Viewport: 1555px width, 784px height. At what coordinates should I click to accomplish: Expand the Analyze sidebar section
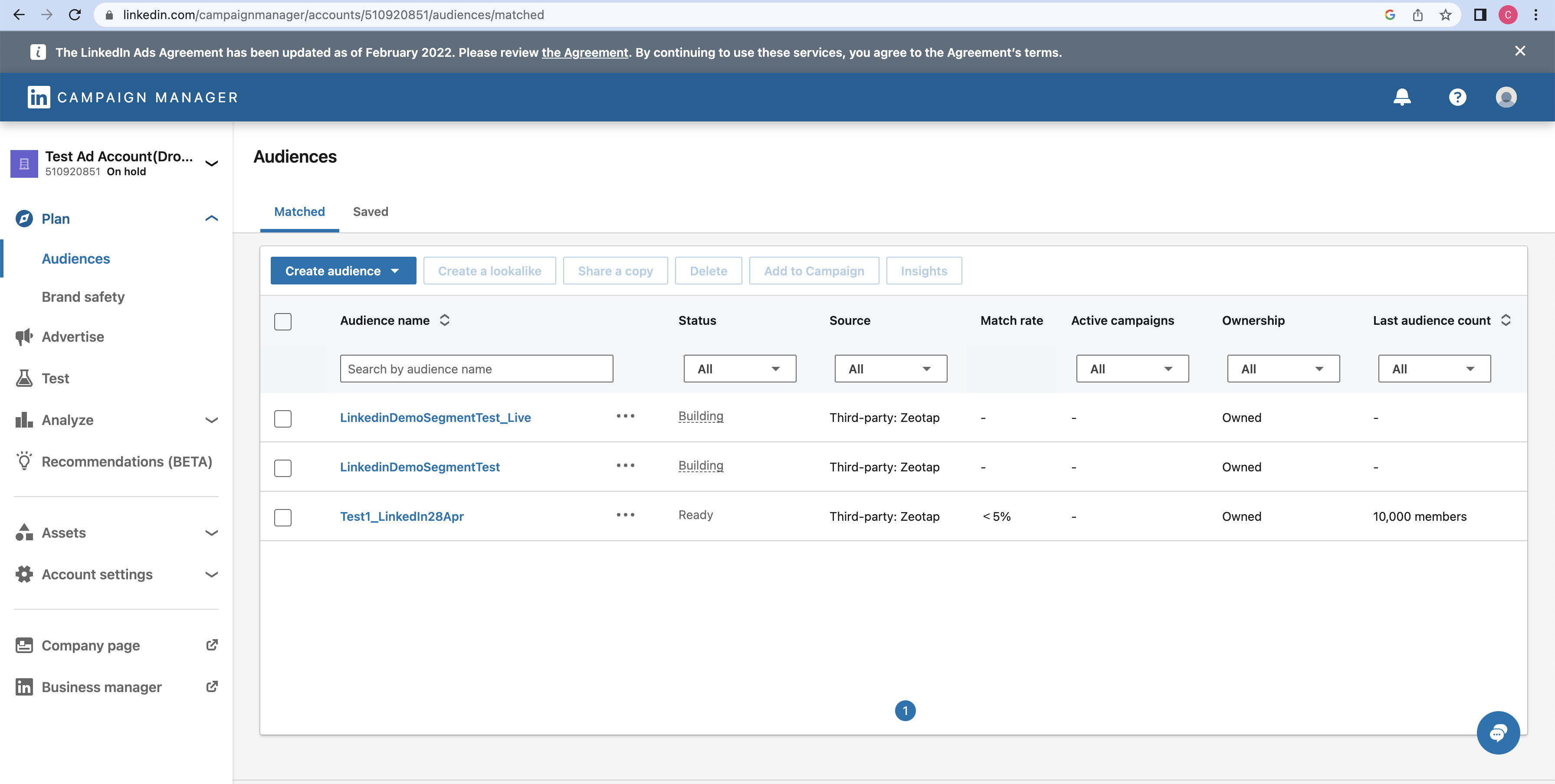click(211, 420)
